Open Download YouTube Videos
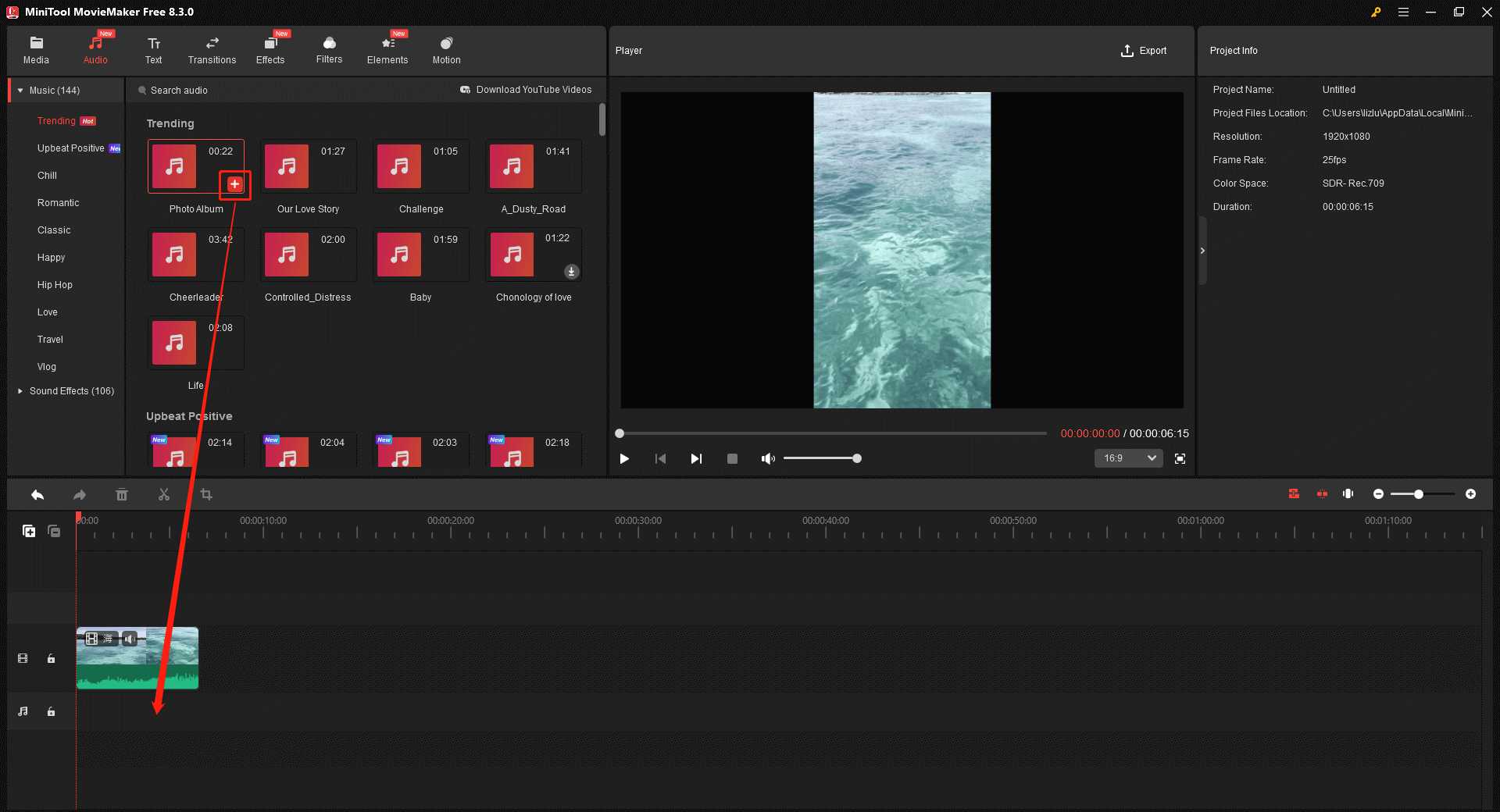 (x=526, y=90)
